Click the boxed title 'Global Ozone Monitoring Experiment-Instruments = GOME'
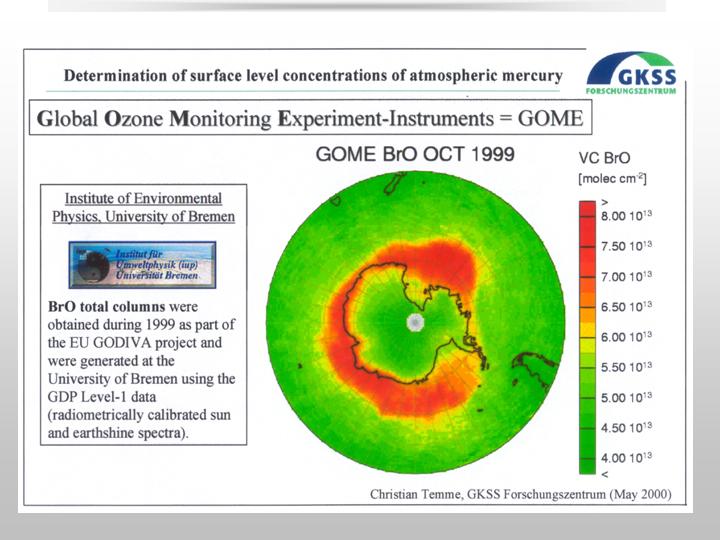This screenshot has width=720, height=540. 310,118
